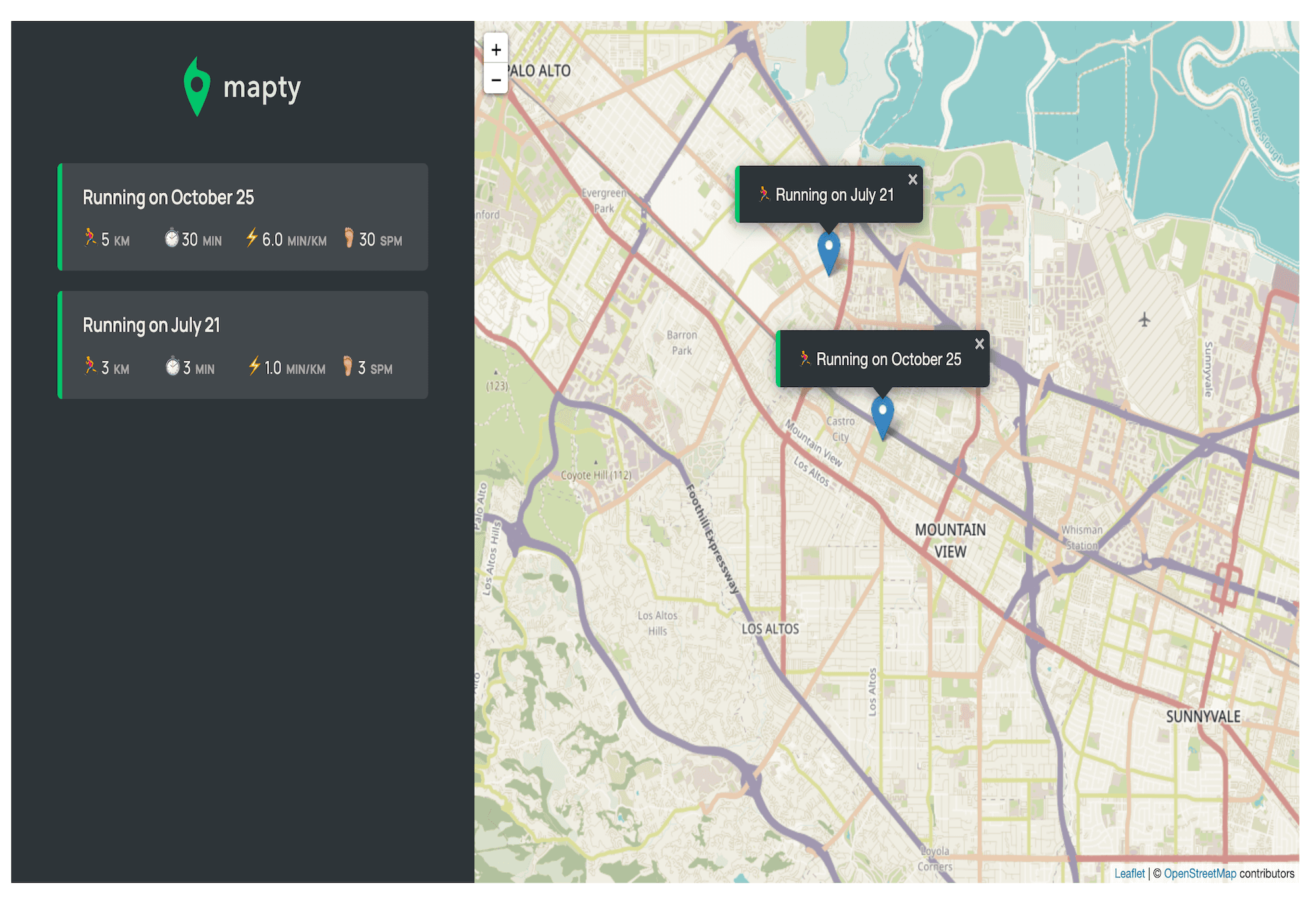The height and width of the screenshot is (911, 1316).
Task: Open the OpenStreetMap attribution link
Action: coord(1200,873)
